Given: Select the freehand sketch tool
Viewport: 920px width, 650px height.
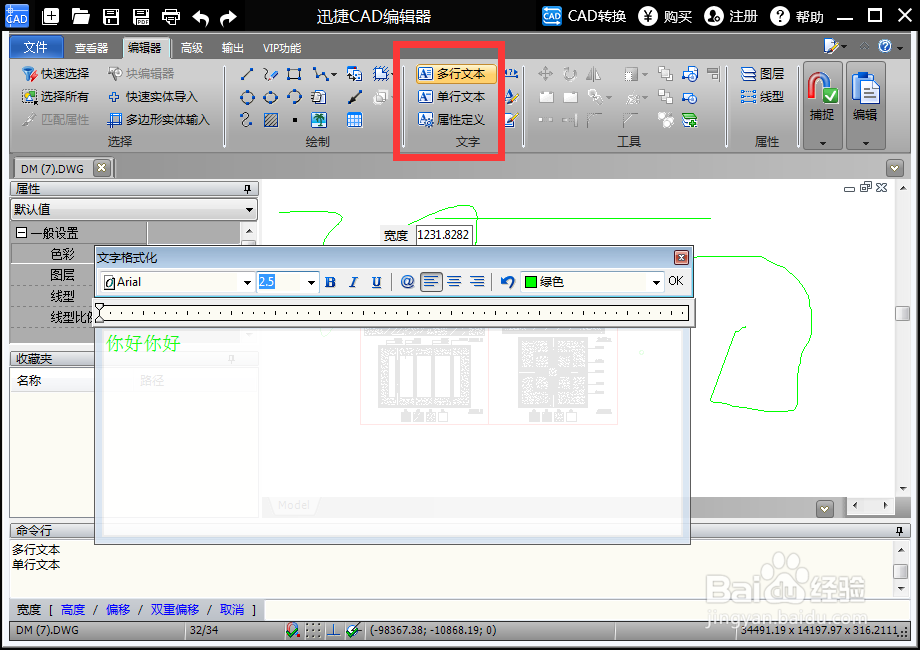Looking at the screenshot, I should point(270,74).
